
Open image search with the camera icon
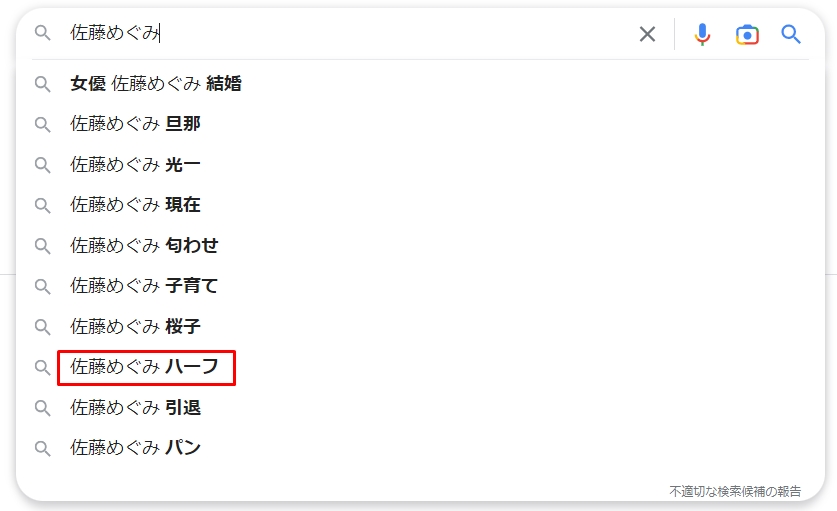pos(747,35)
